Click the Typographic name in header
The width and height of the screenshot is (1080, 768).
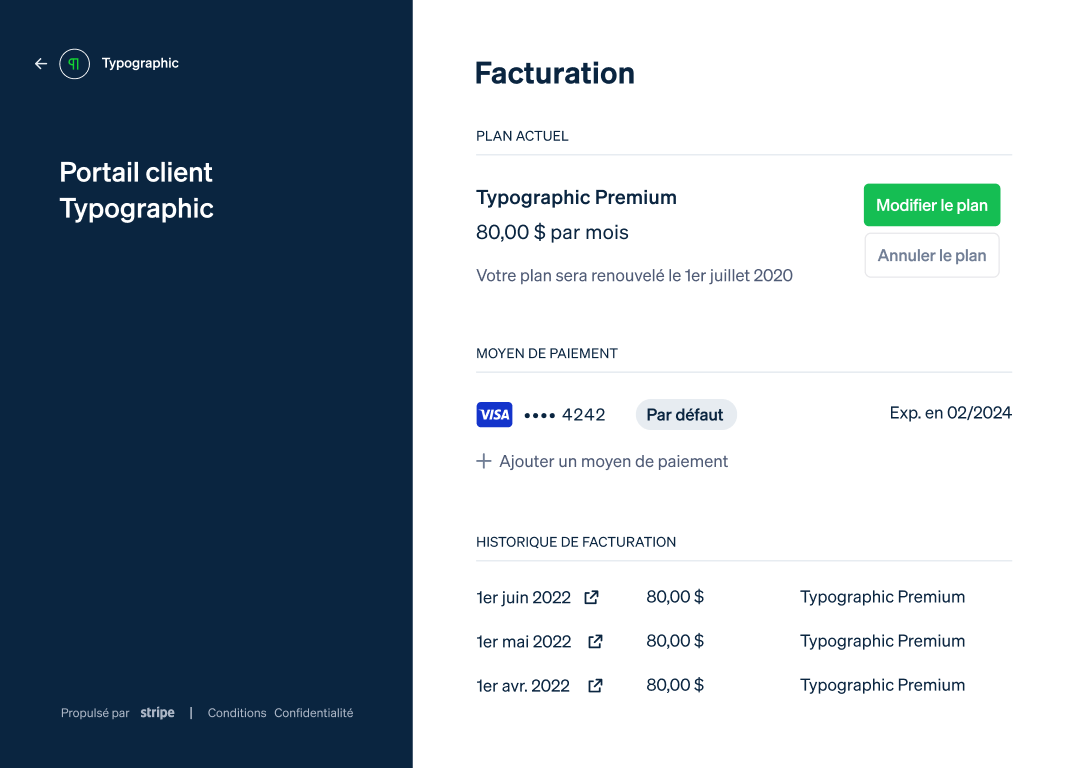[141, 63]
